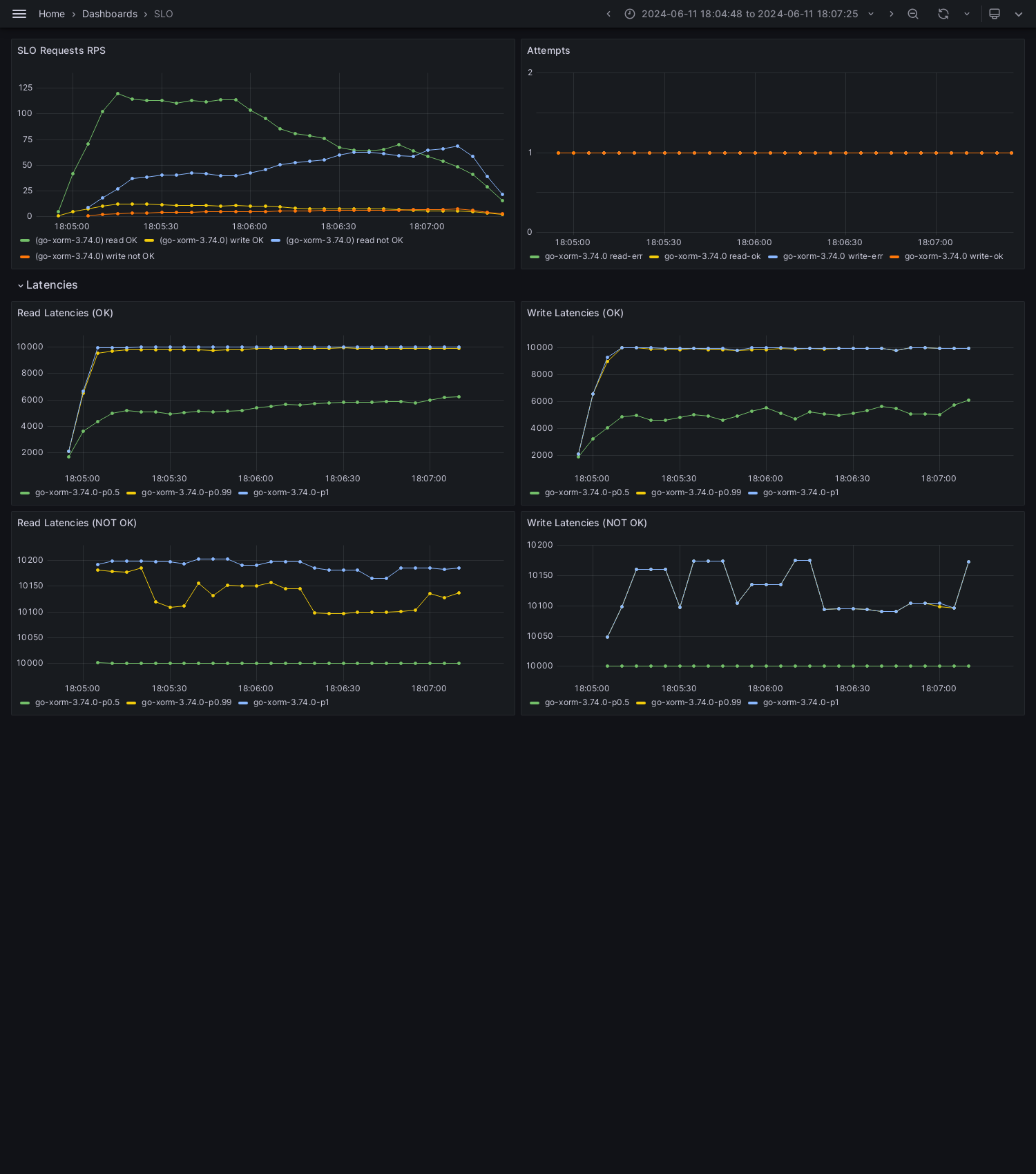The height and width of the screenshot is (1174, 1036).
Task: Toggle p1 legend in Write Latencies (OK)
Action: pos(801,492)
